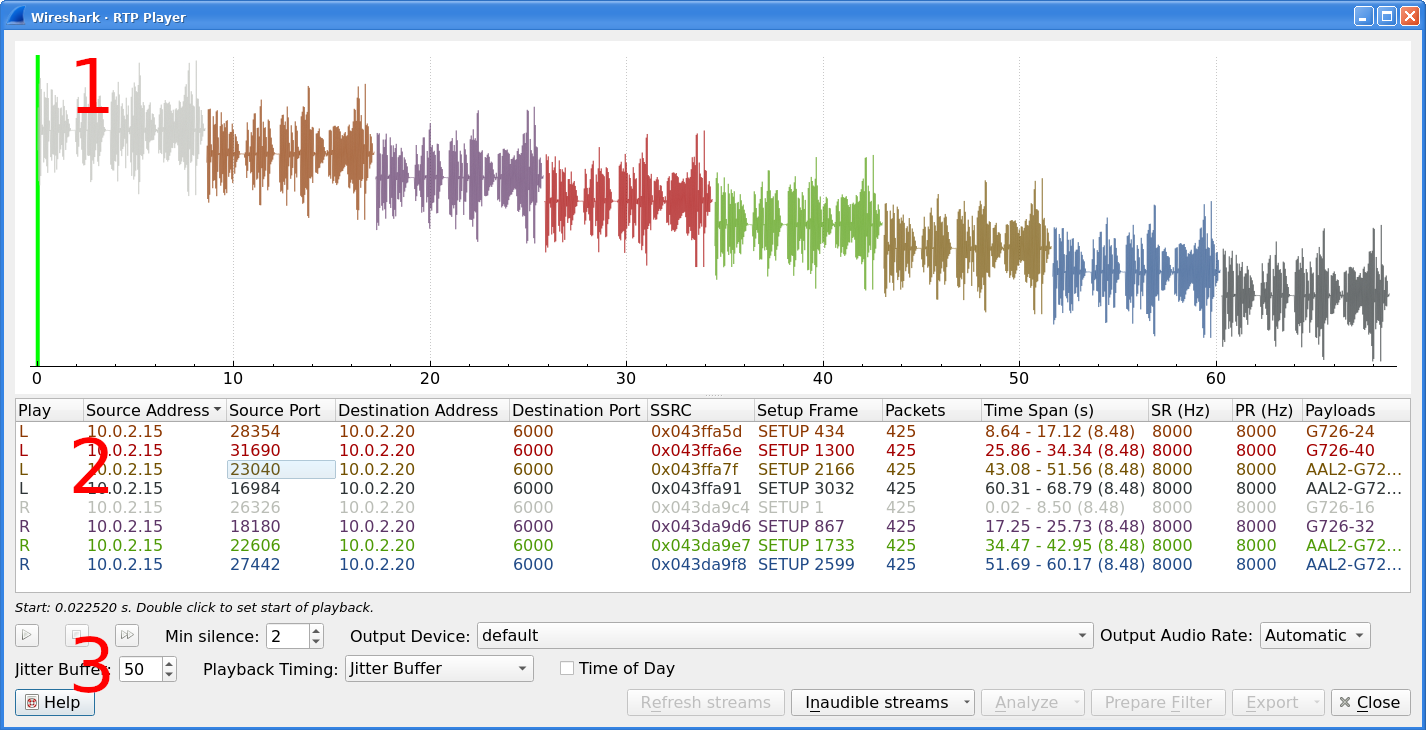The width and height of the screenshot is (1426, 730).
Task: Click the Stop playback icon
Action: pos(76,635)
